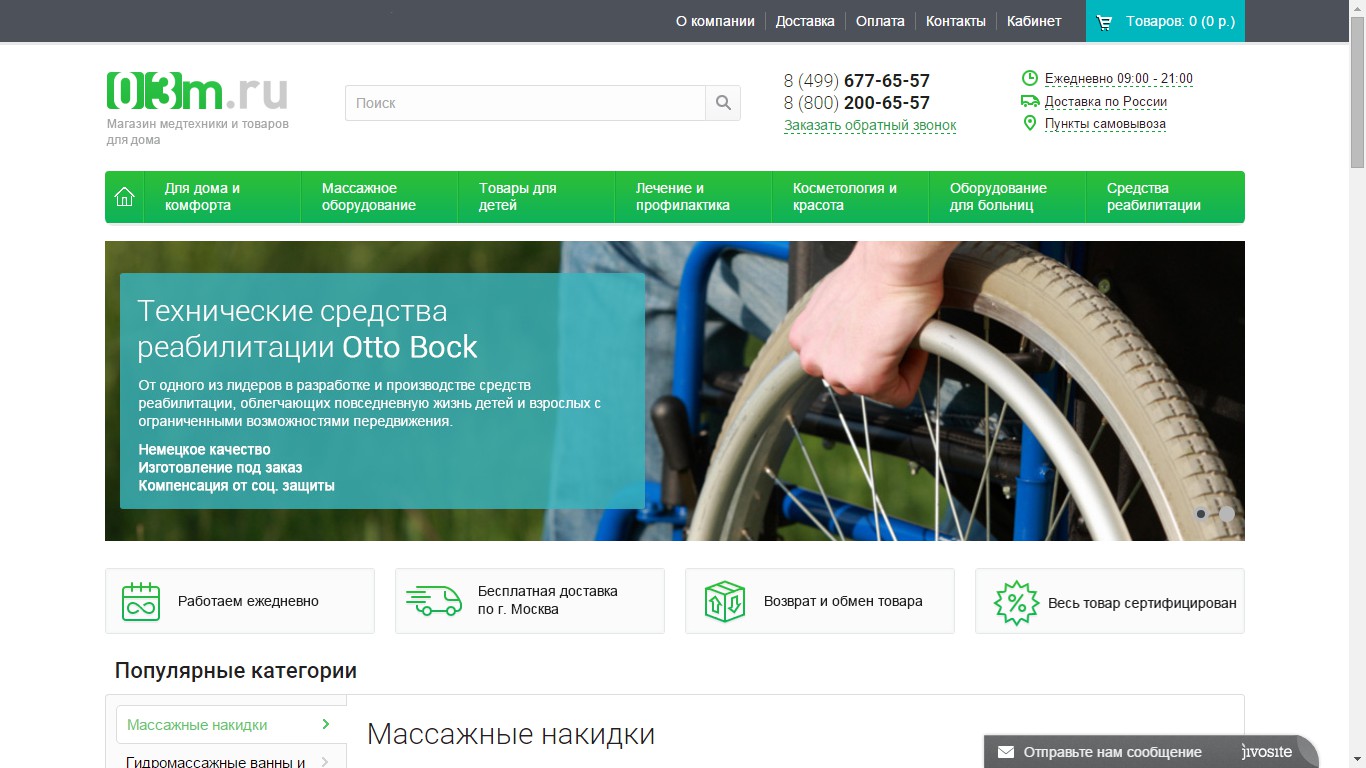The height and width of the screenshot is (768, 1366).
Task: Open the Лечение и профилактика menu
Action: click(693, 197)
